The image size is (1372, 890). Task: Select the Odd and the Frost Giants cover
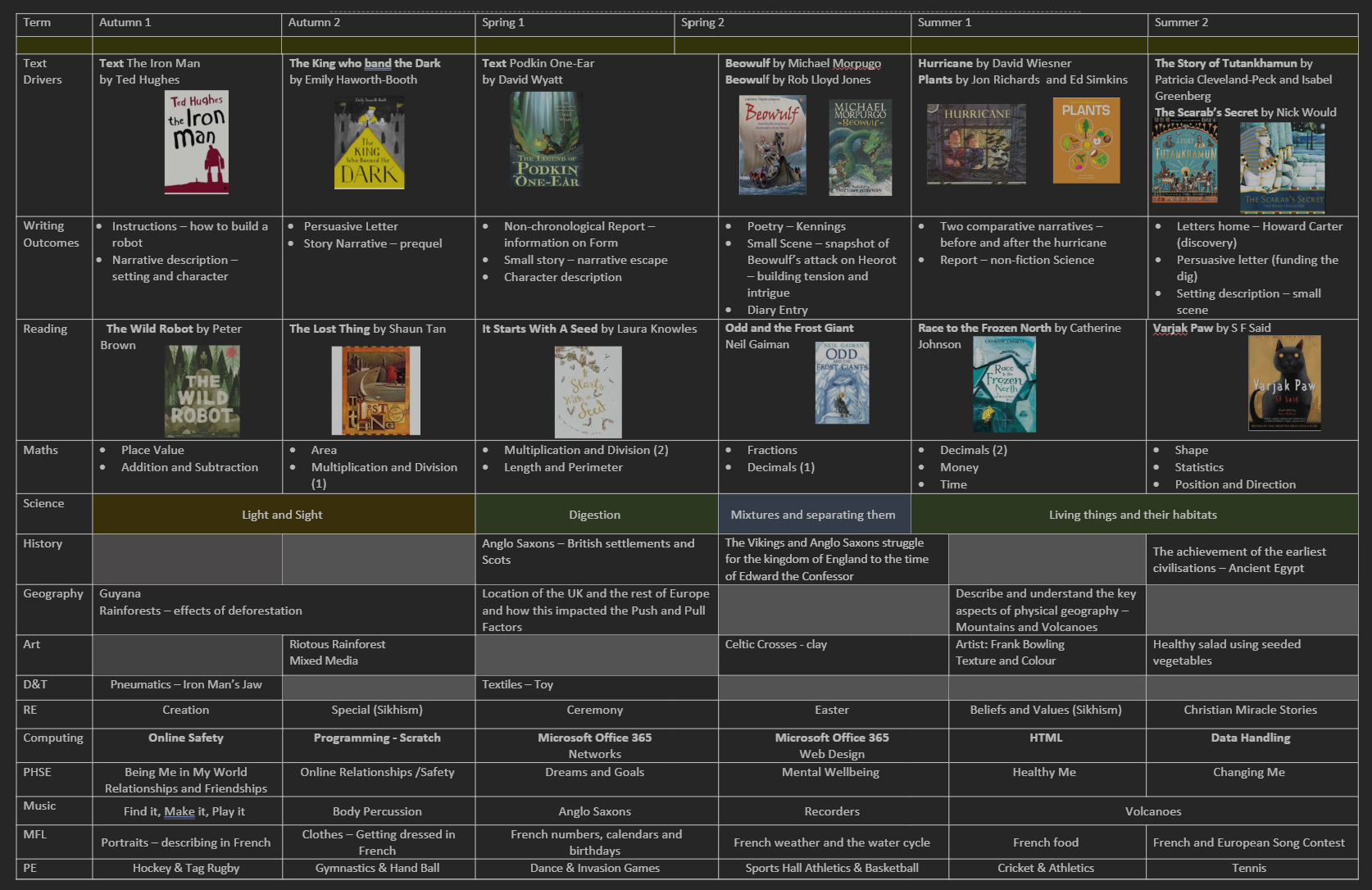(x=842, y=383)
